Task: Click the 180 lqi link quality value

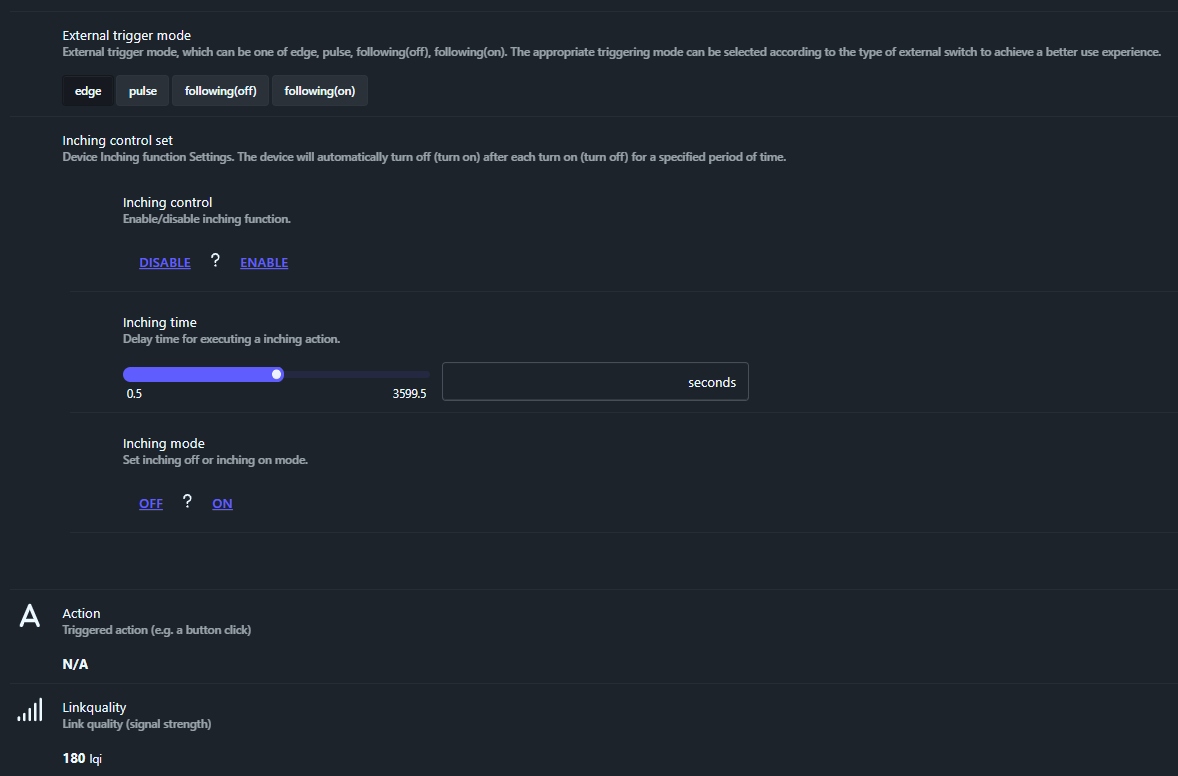Action: click(x=82, y=758)
